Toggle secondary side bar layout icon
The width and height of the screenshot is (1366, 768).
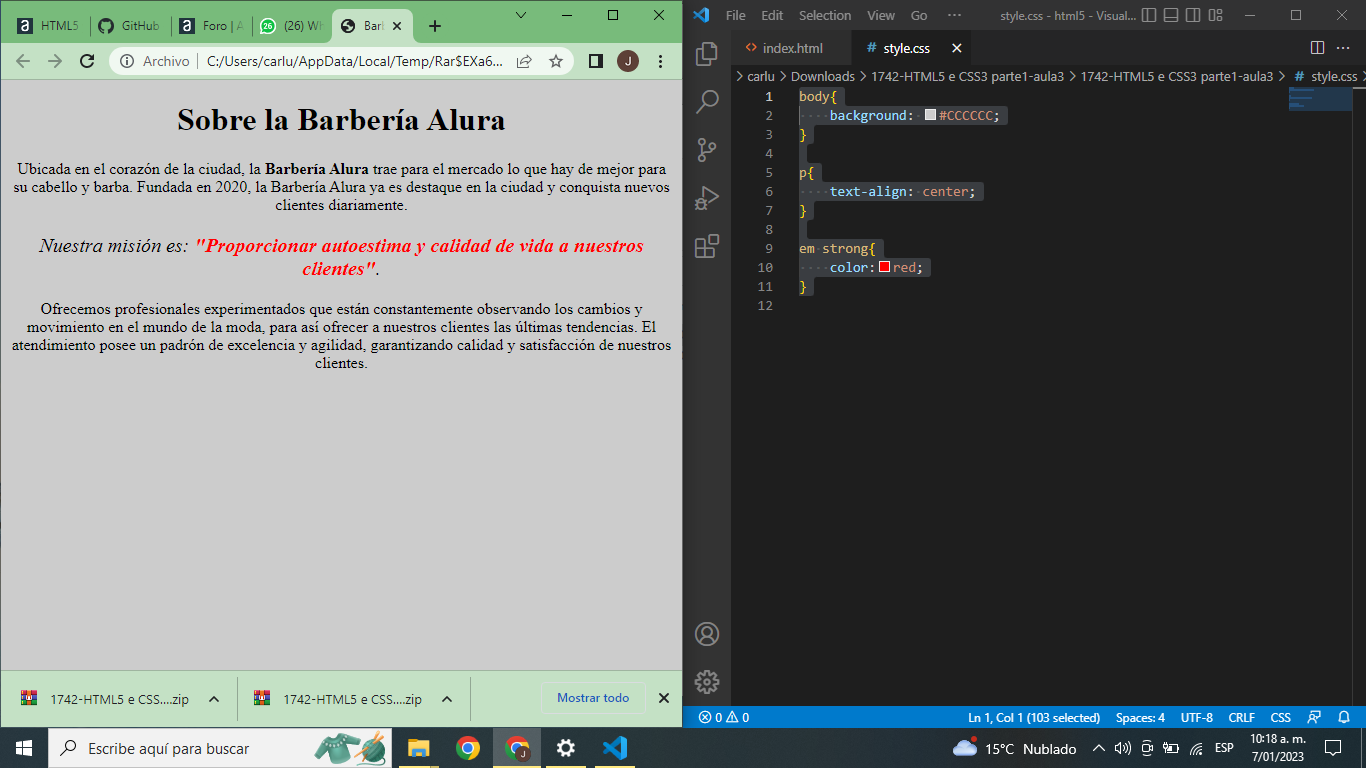point(1193,15)
